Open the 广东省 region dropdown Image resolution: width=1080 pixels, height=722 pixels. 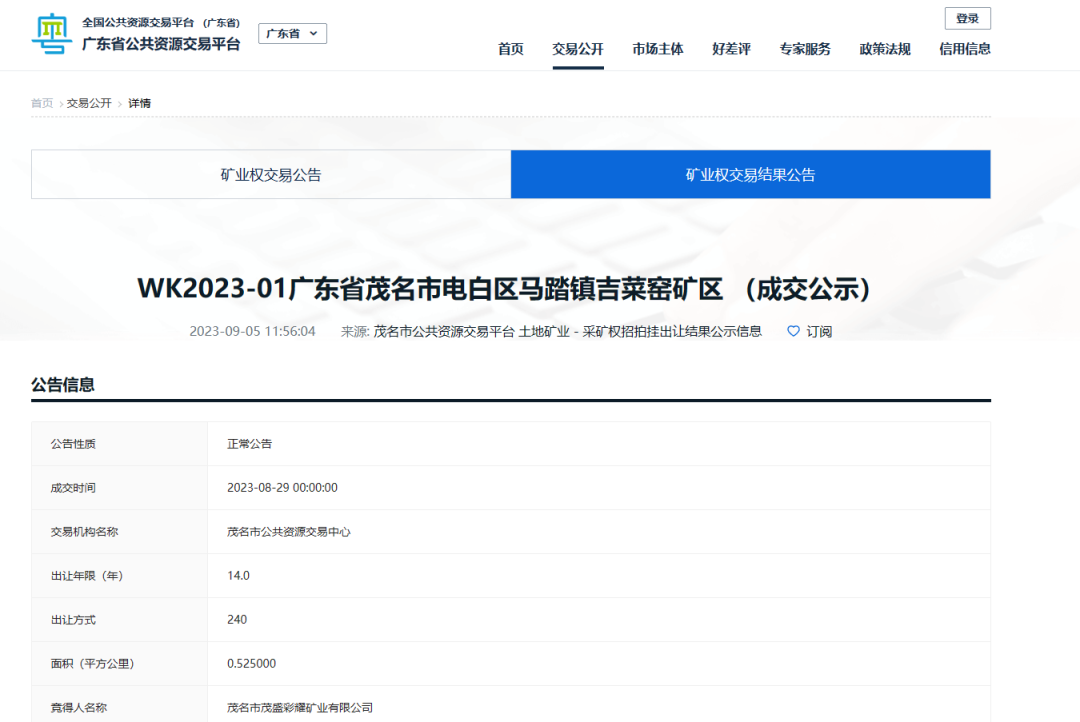292,34
